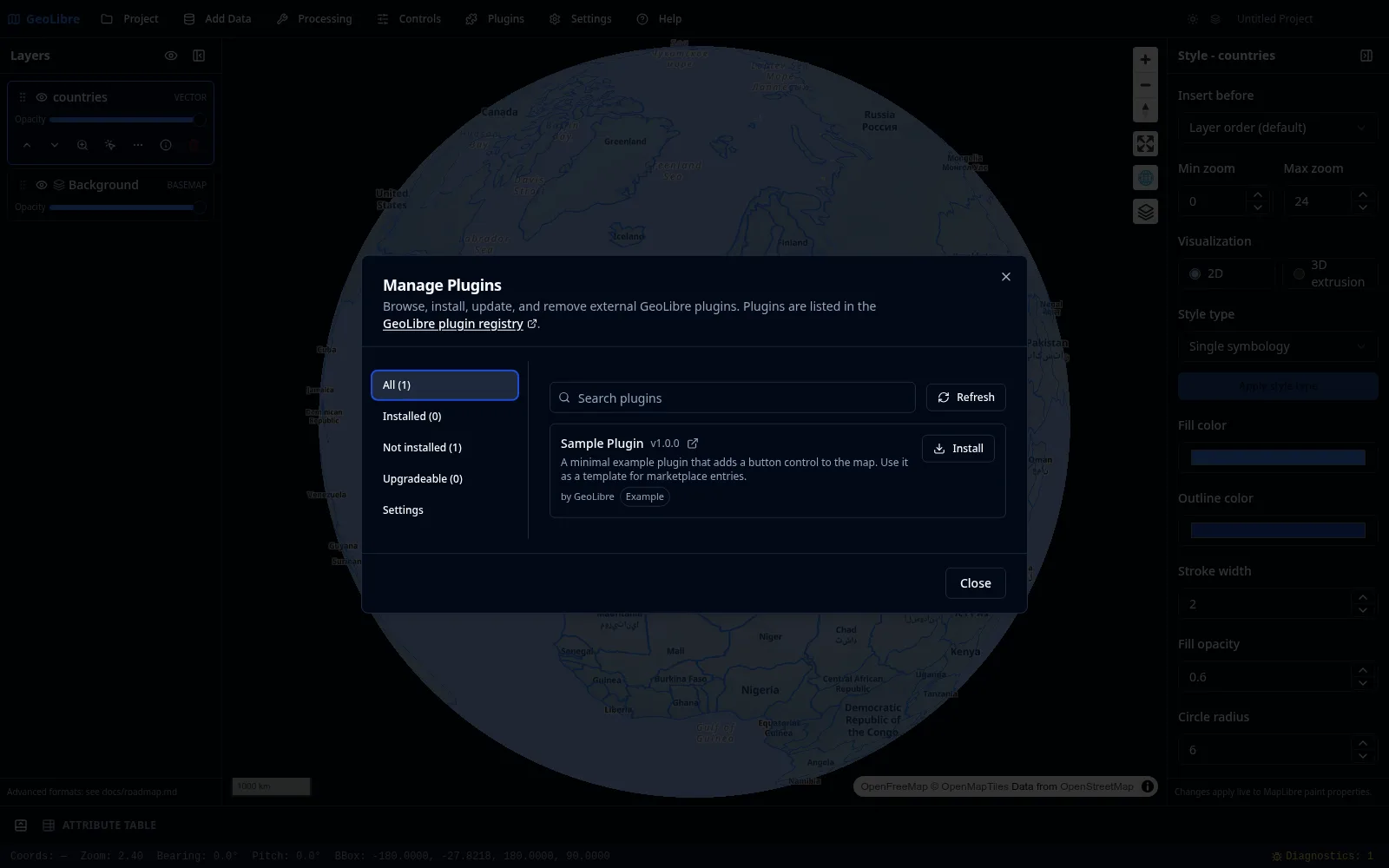Screen dimensions: 1389x868
Task: Collapse the Layers panel
Action: coord(199,56)
